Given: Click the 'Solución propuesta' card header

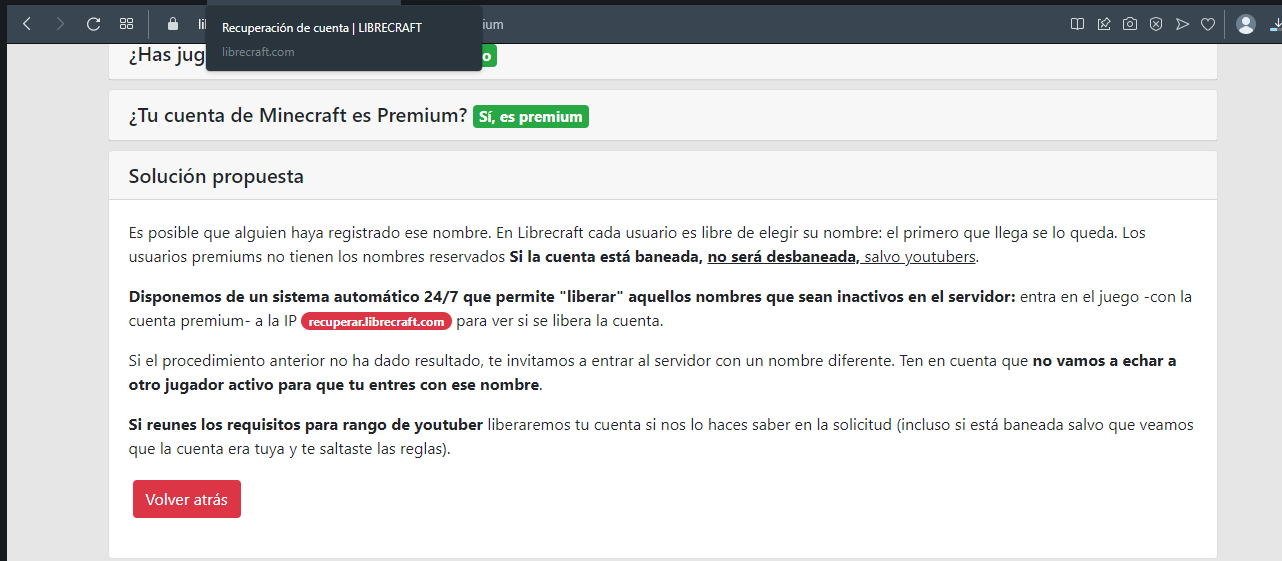Looking at the screenshot, I should pyautogui.click(x=663, y=176).
